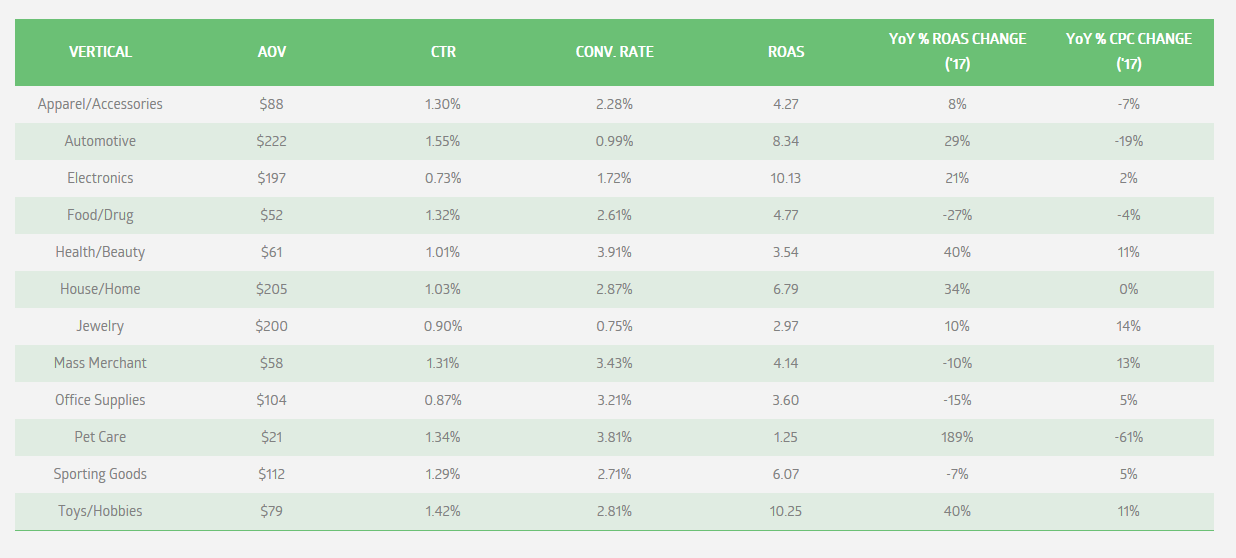The image size is (1236, 558).
Task: Click the Automotive vertical cell
Action: [x=100, y=141]
